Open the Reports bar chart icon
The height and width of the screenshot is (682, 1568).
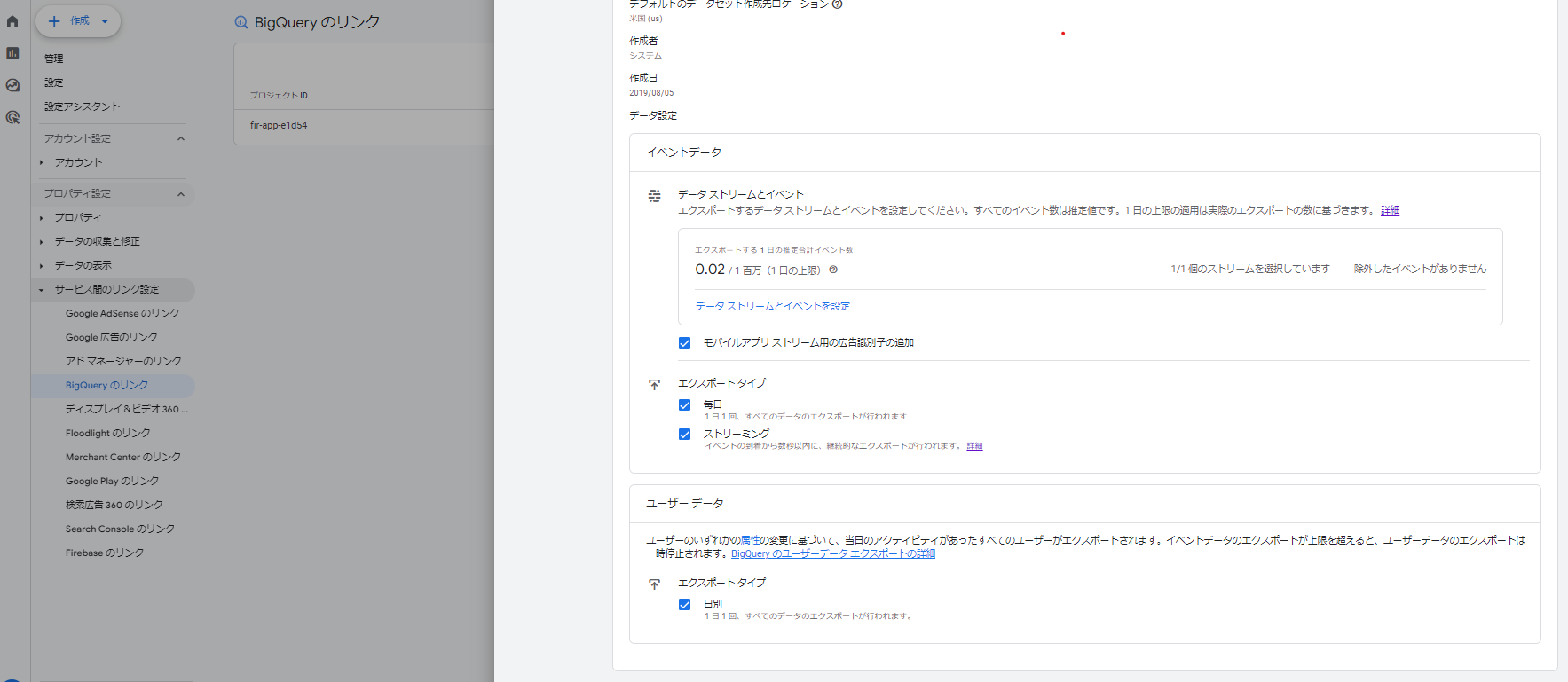tap(12, 53)
